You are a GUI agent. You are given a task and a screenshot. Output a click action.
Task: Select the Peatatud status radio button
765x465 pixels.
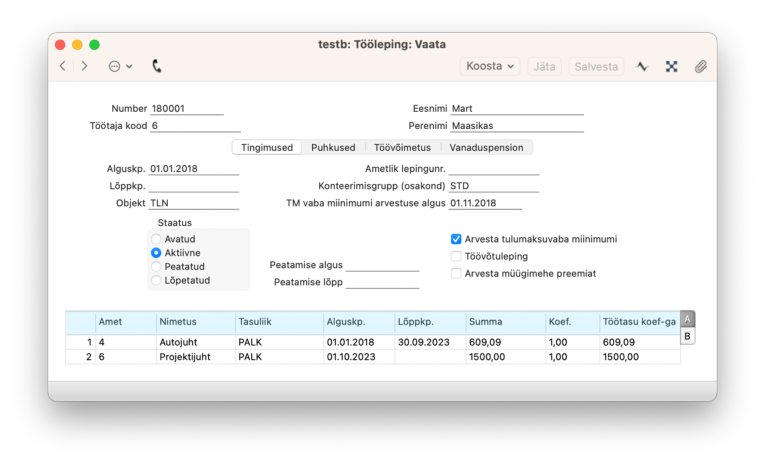pyautogui.click(x=156, y=266)
